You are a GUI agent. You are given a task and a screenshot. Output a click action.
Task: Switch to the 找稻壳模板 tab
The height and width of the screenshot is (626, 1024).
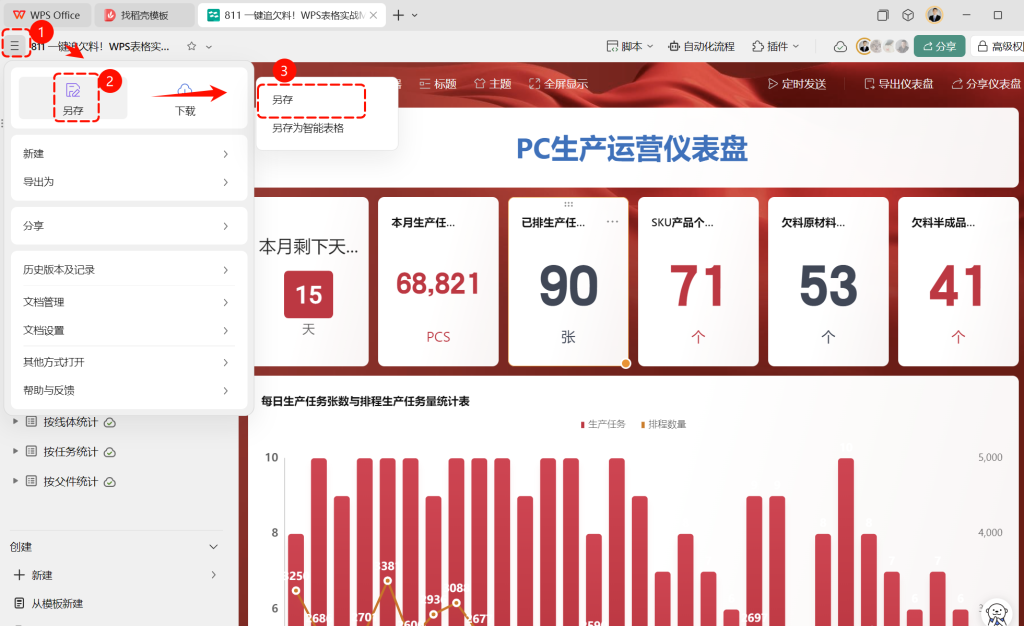click(144, 15)
